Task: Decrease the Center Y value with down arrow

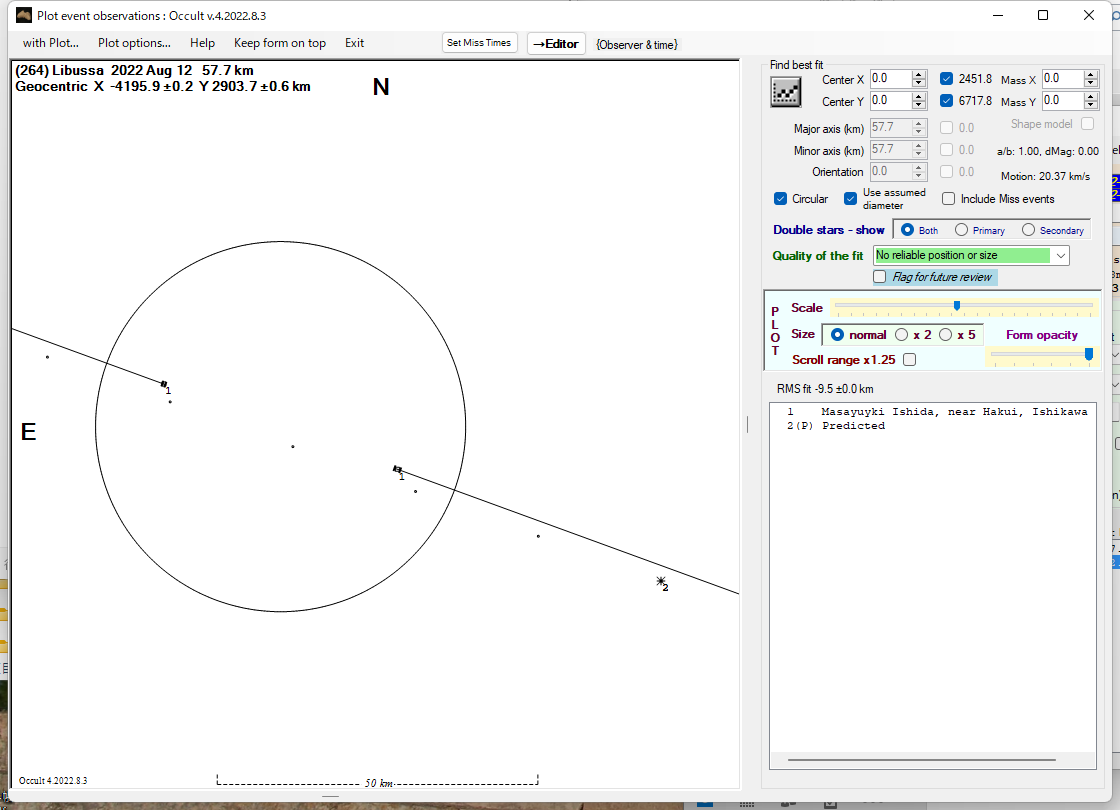Action: (919, 105)
